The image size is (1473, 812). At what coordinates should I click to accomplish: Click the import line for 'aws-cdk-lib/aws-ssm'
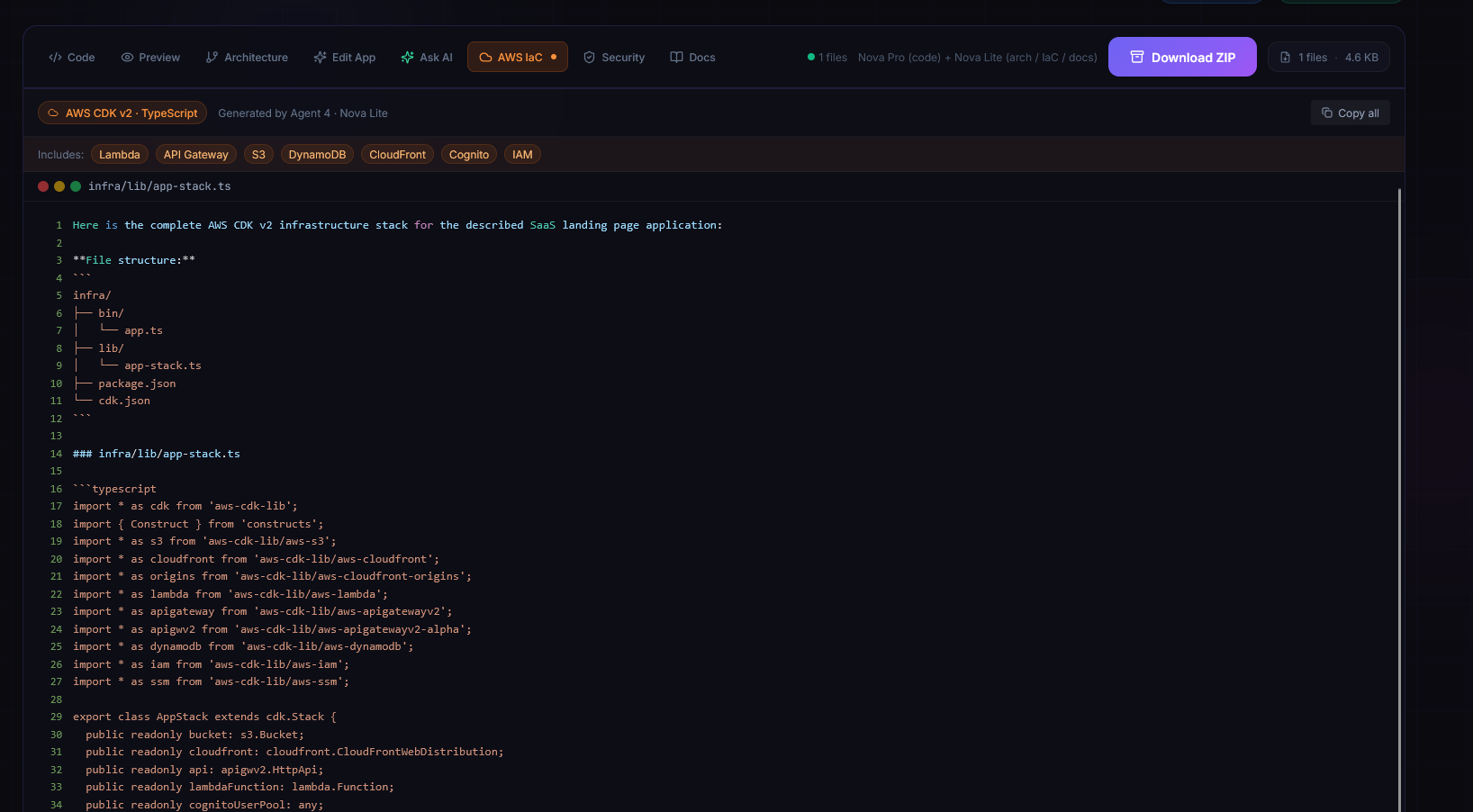pos(211,681)
